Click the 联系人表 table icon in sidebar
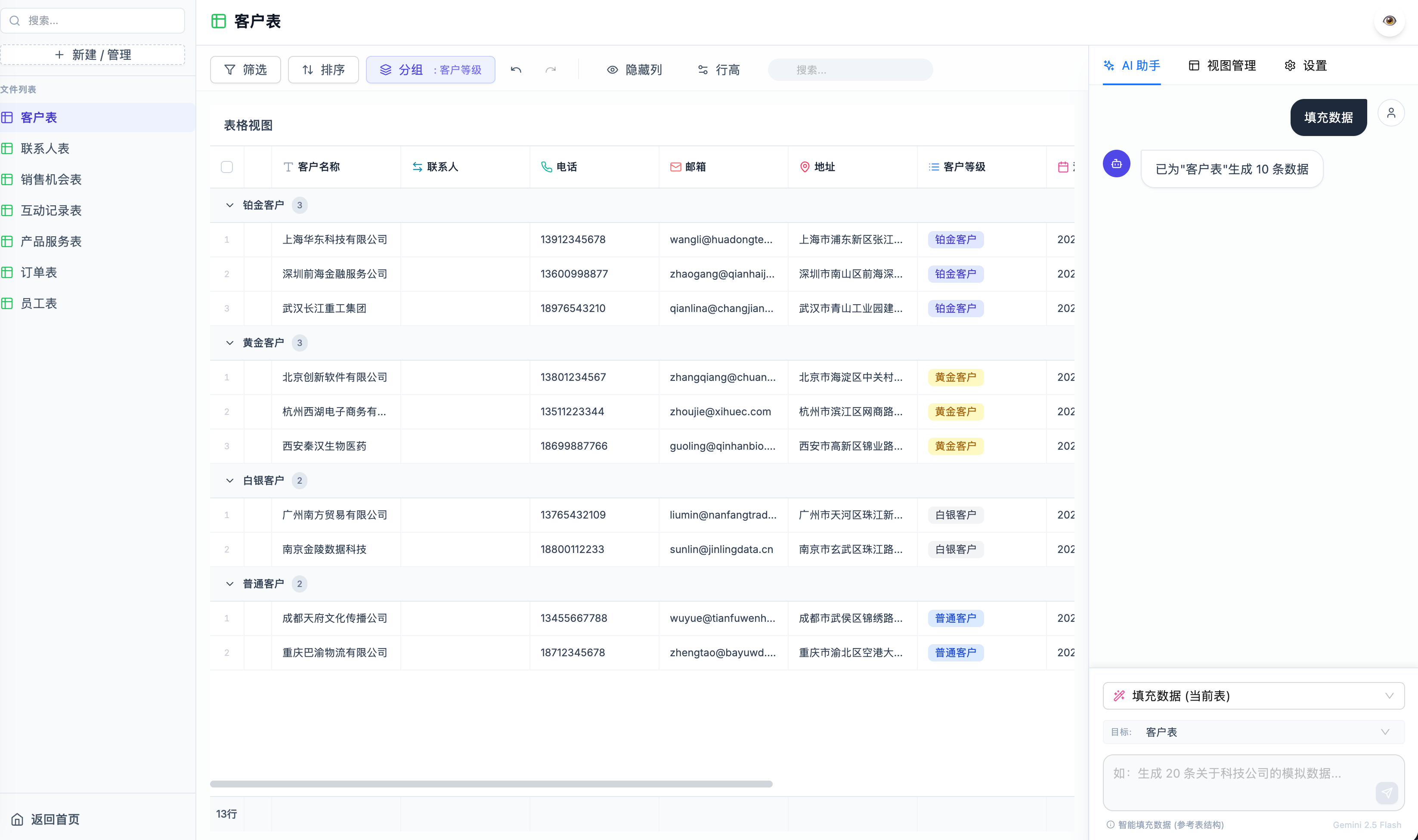 [7, 148]
